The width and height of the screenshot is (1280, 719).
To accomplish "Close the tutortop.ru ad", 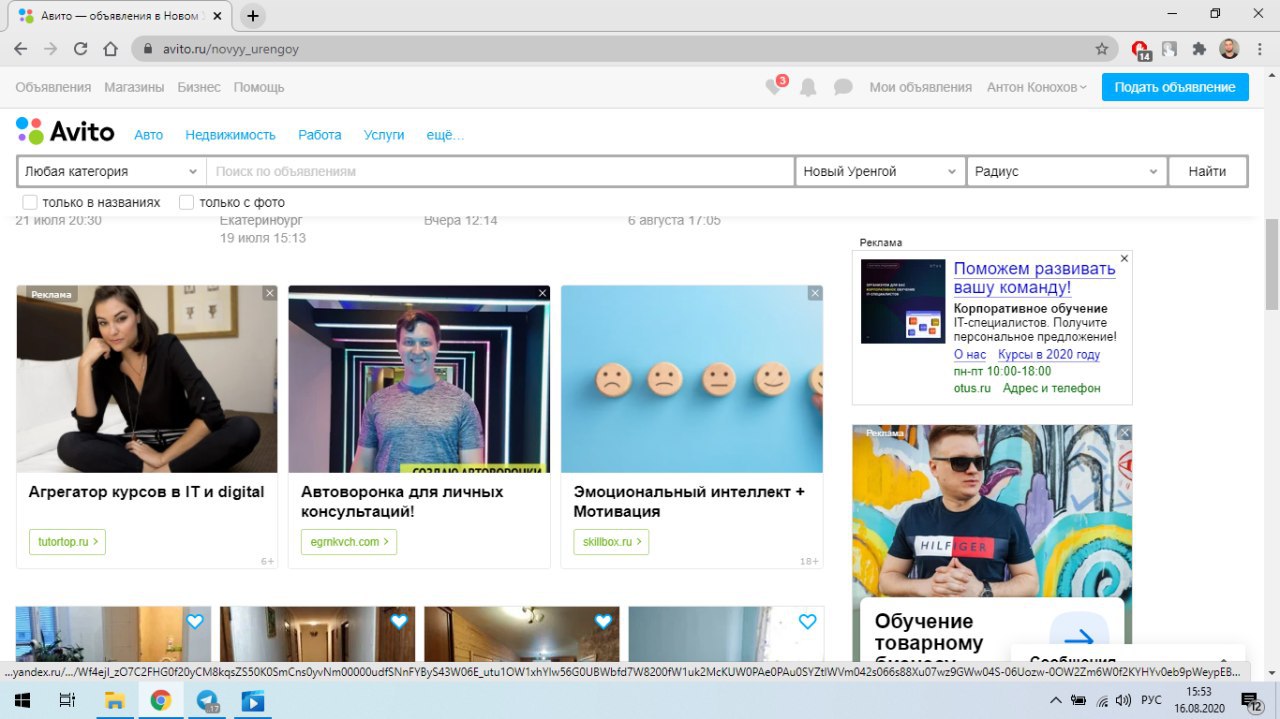I will 269,293.
